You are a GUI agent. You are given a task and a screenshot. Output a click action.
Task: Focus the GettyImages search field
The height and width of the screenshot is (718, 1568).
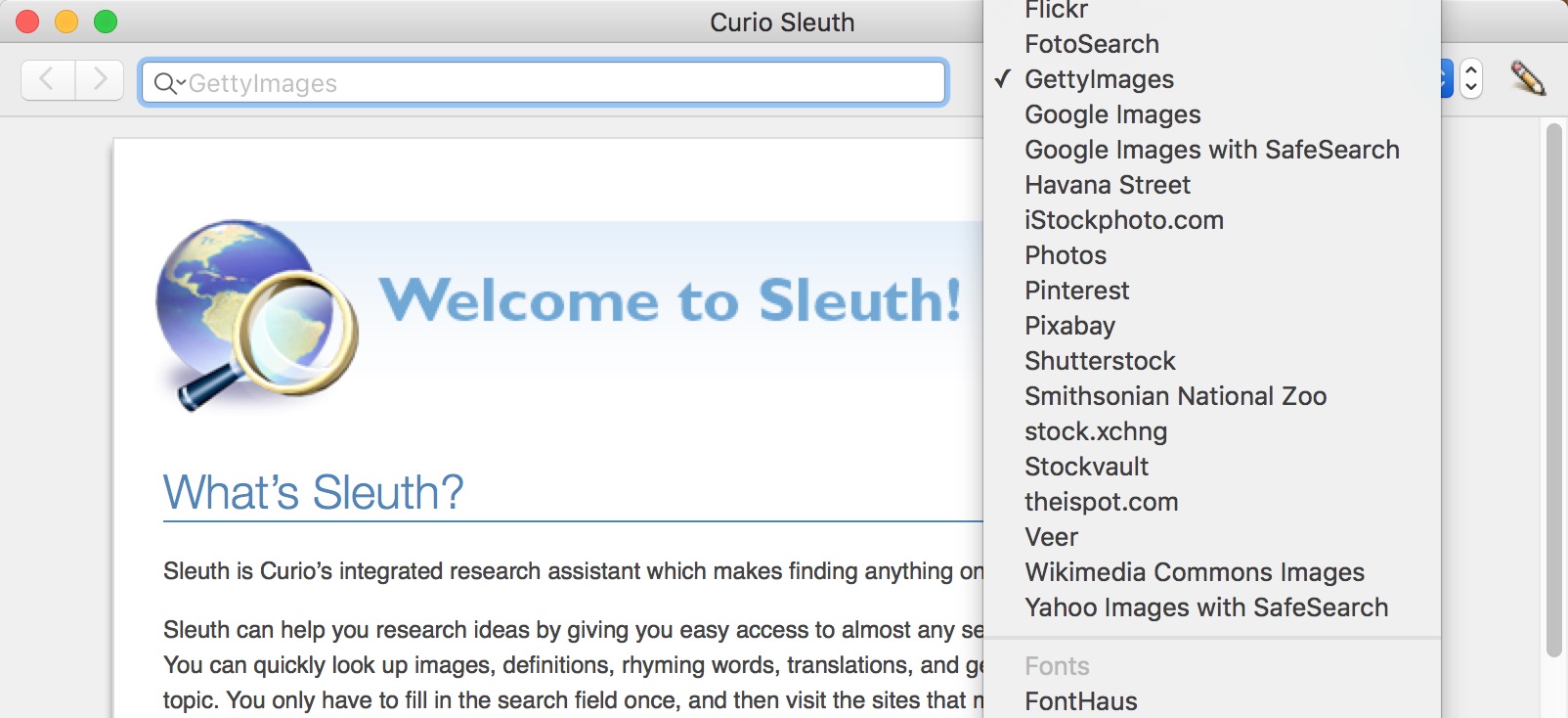pos(544,82)
